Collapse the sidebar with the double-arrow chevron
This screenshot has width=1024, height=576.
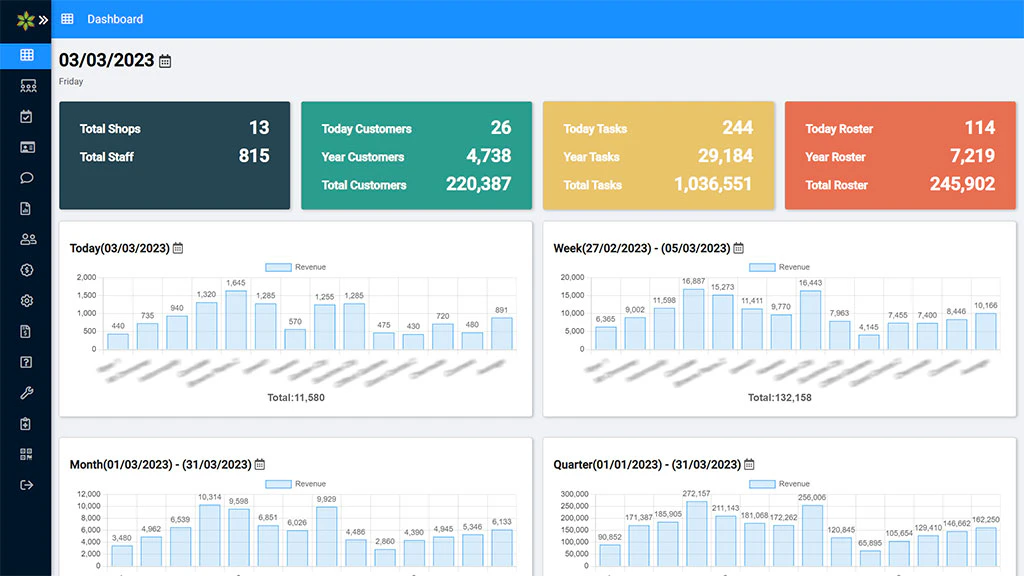click(x=44, y=18)
